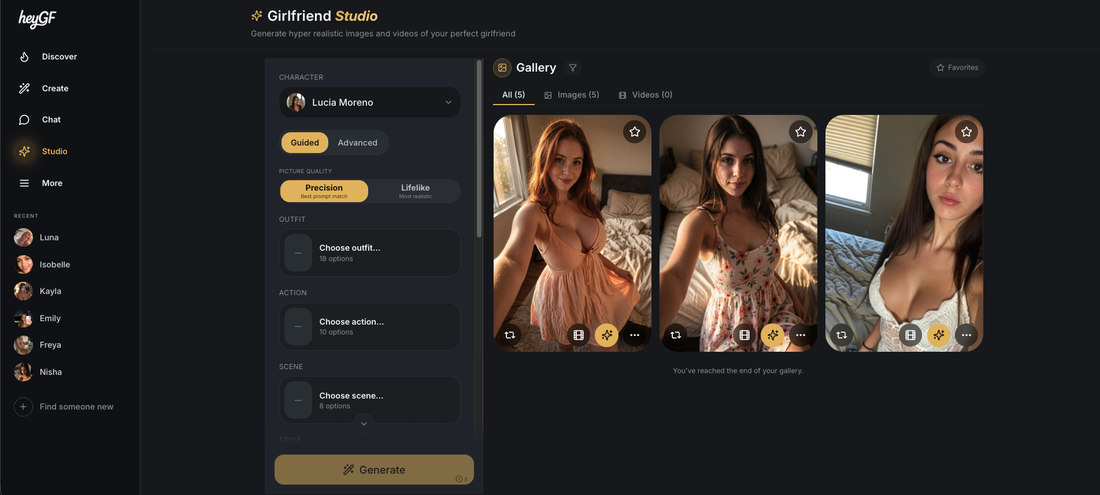Viewport: 1100px width, 495px height.
Task: Click the heyGF logo
Action: 37,20
